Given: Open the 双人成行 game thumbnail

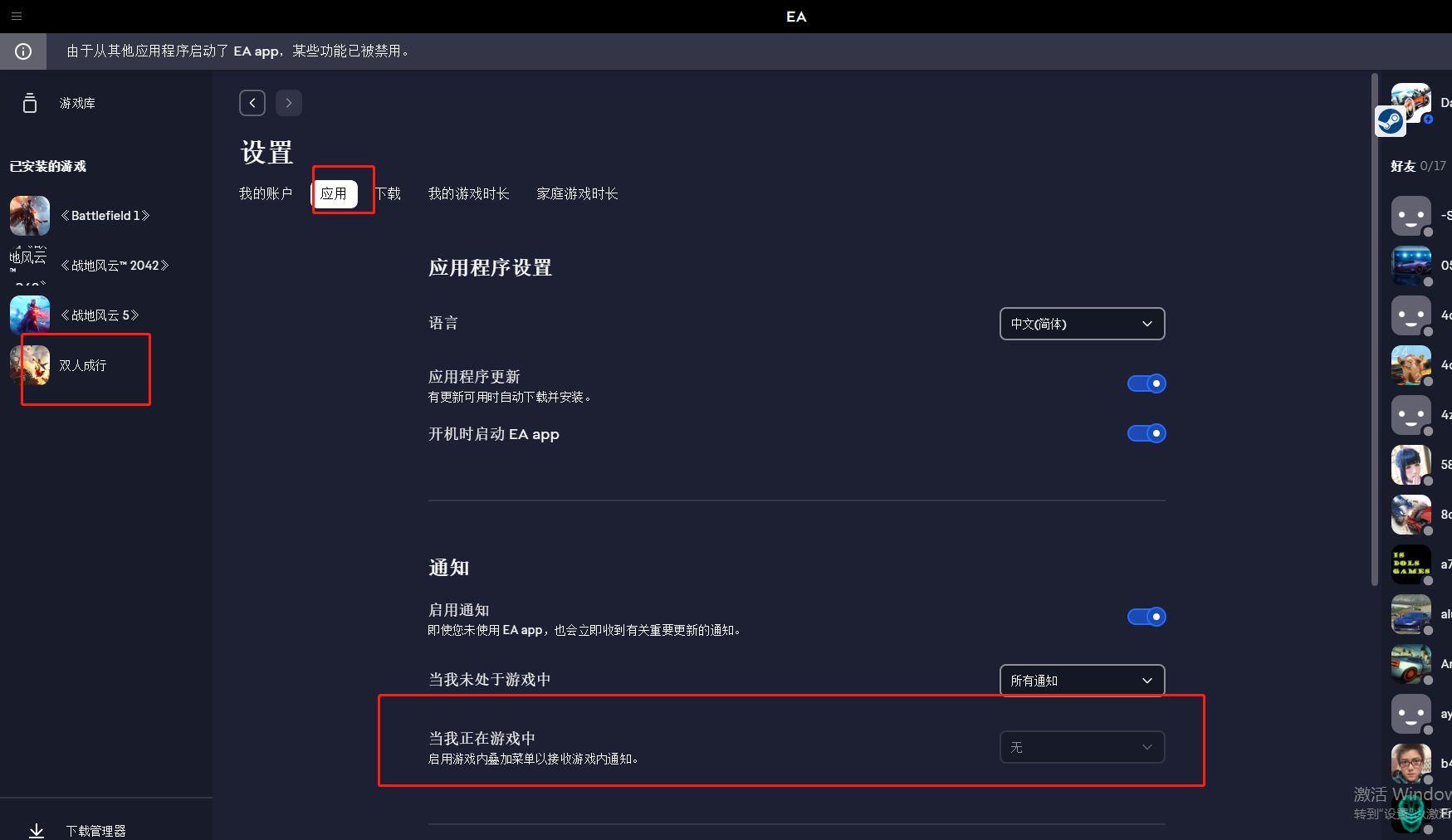Looking at the screenshot, I should coord(30,365).
